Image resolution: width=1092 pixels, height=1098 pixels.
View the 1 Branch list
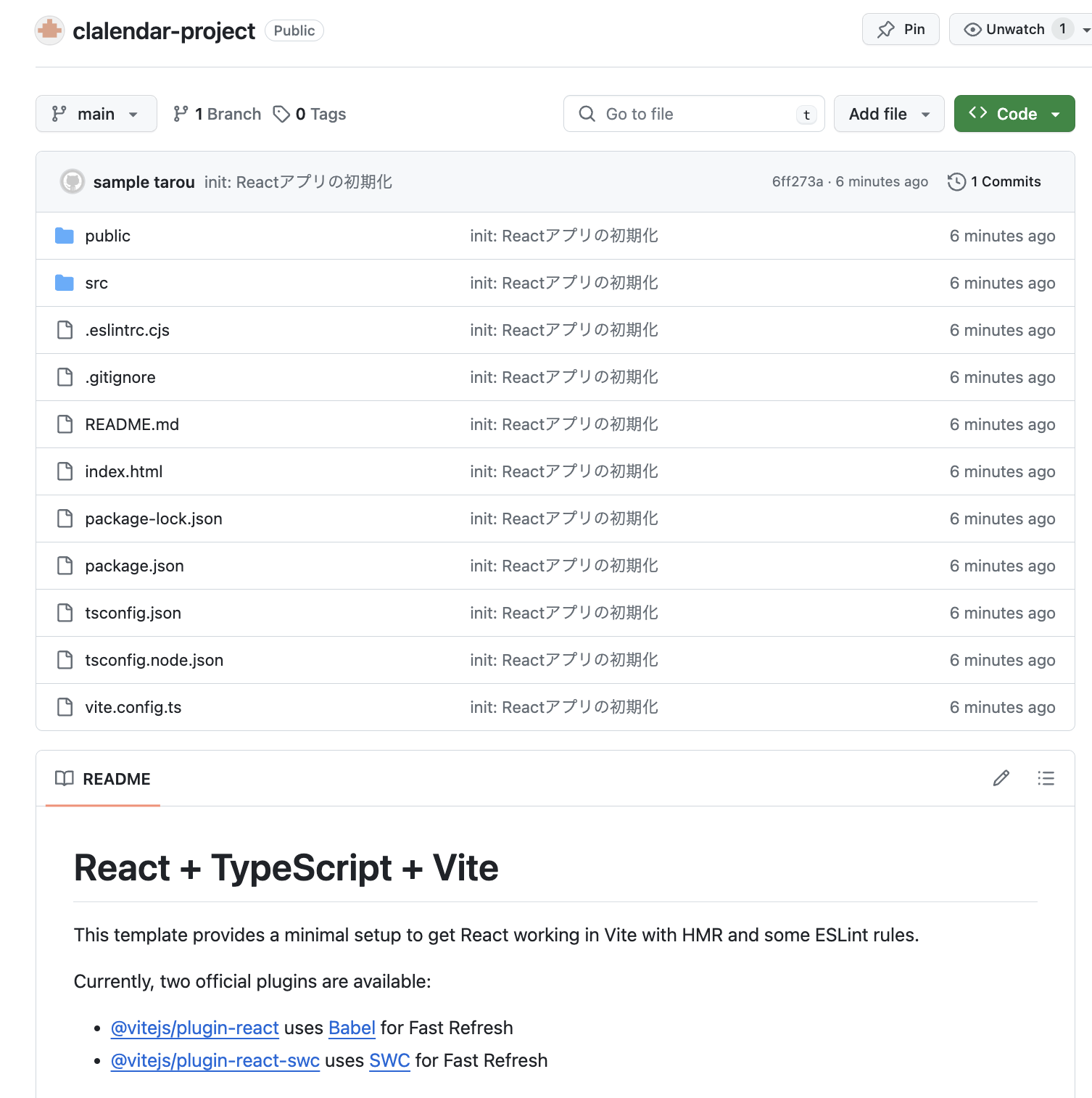coord(218,114)
